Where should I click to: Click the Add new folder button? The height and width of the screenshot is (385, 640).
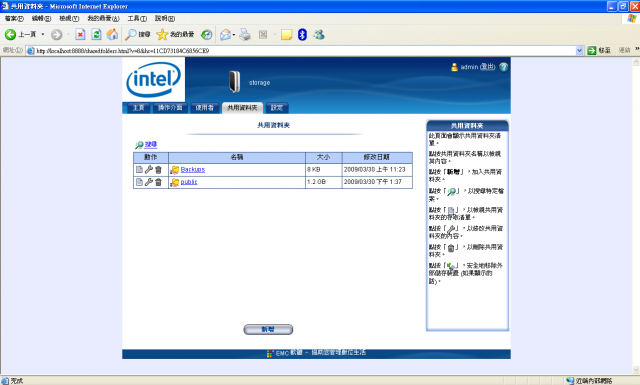tap(268, 329)
